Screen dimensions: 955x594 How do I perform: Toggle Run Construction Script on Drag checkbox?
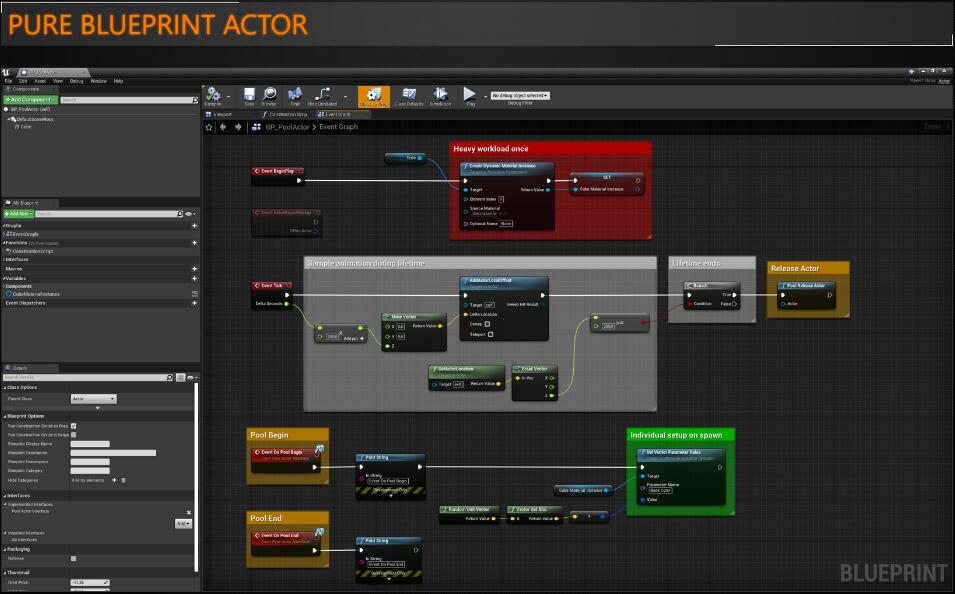[x=74, y=426]
